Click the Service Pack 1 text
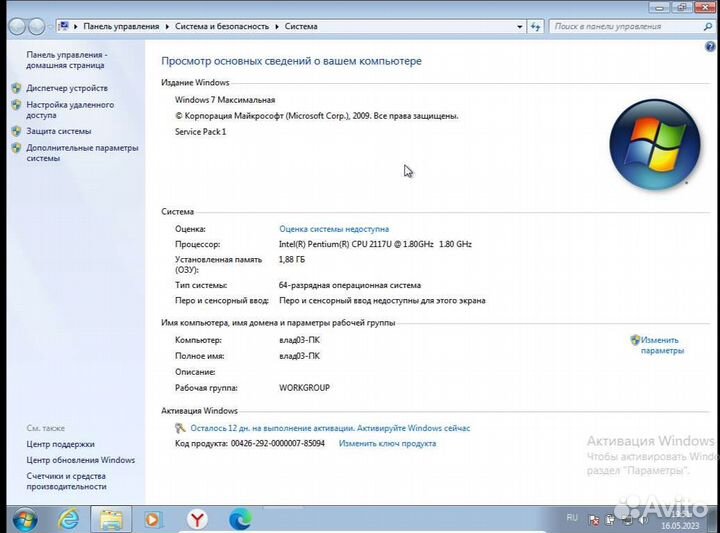Screen dimensions: 720x533 (201, 132)
